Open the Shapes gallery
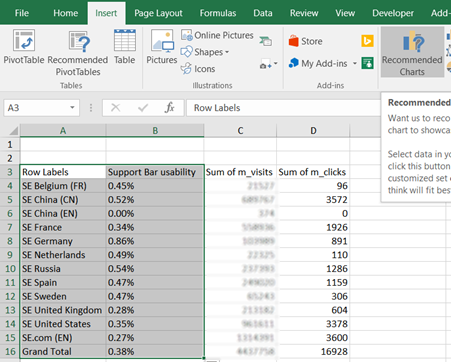This screenshot has height=362, width=451. tap(205, 52)
